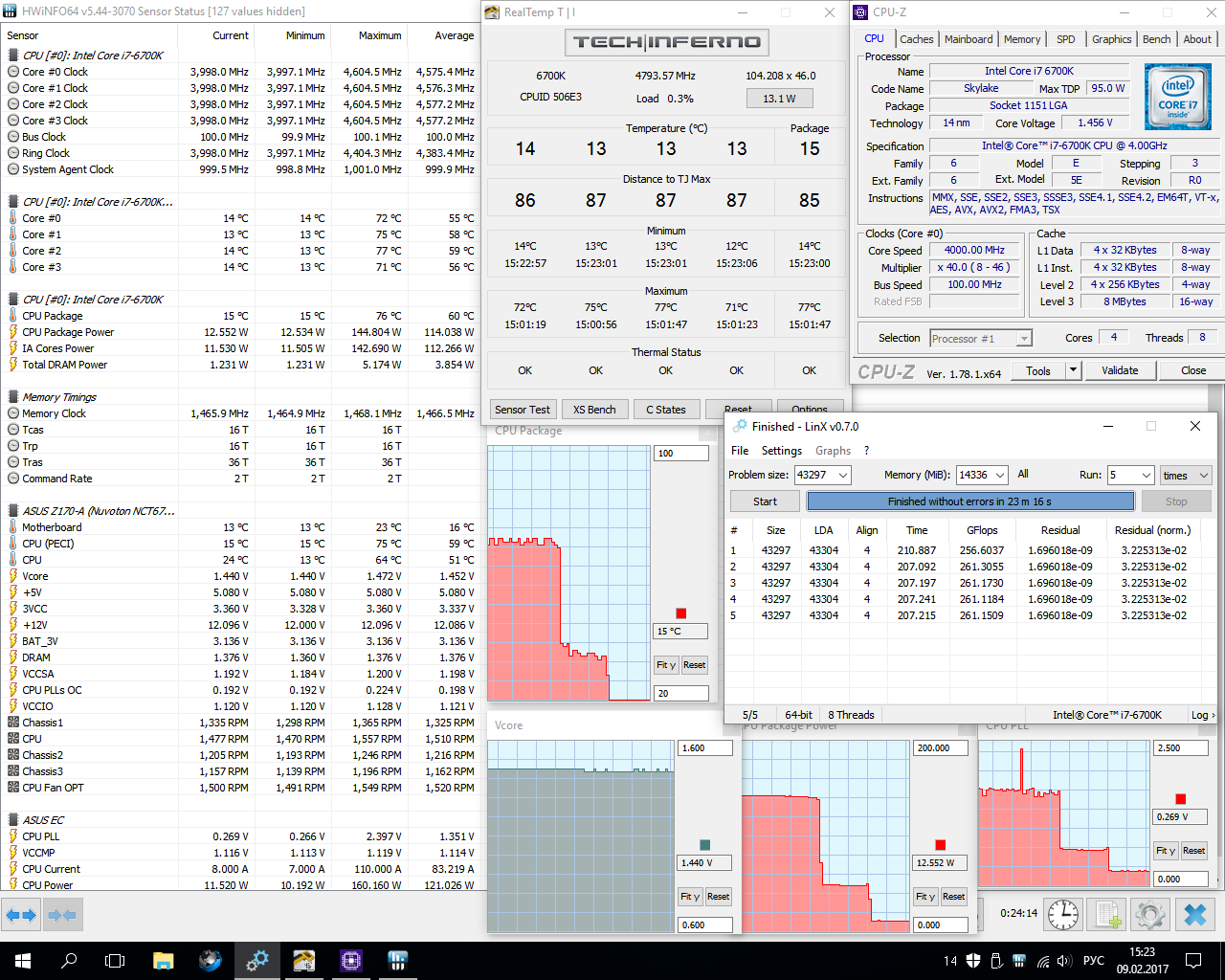Click Reset in the CPU Package temperature graph
Image resolution: width=1225 pixels, height=980 pixels.
point(694,665)
